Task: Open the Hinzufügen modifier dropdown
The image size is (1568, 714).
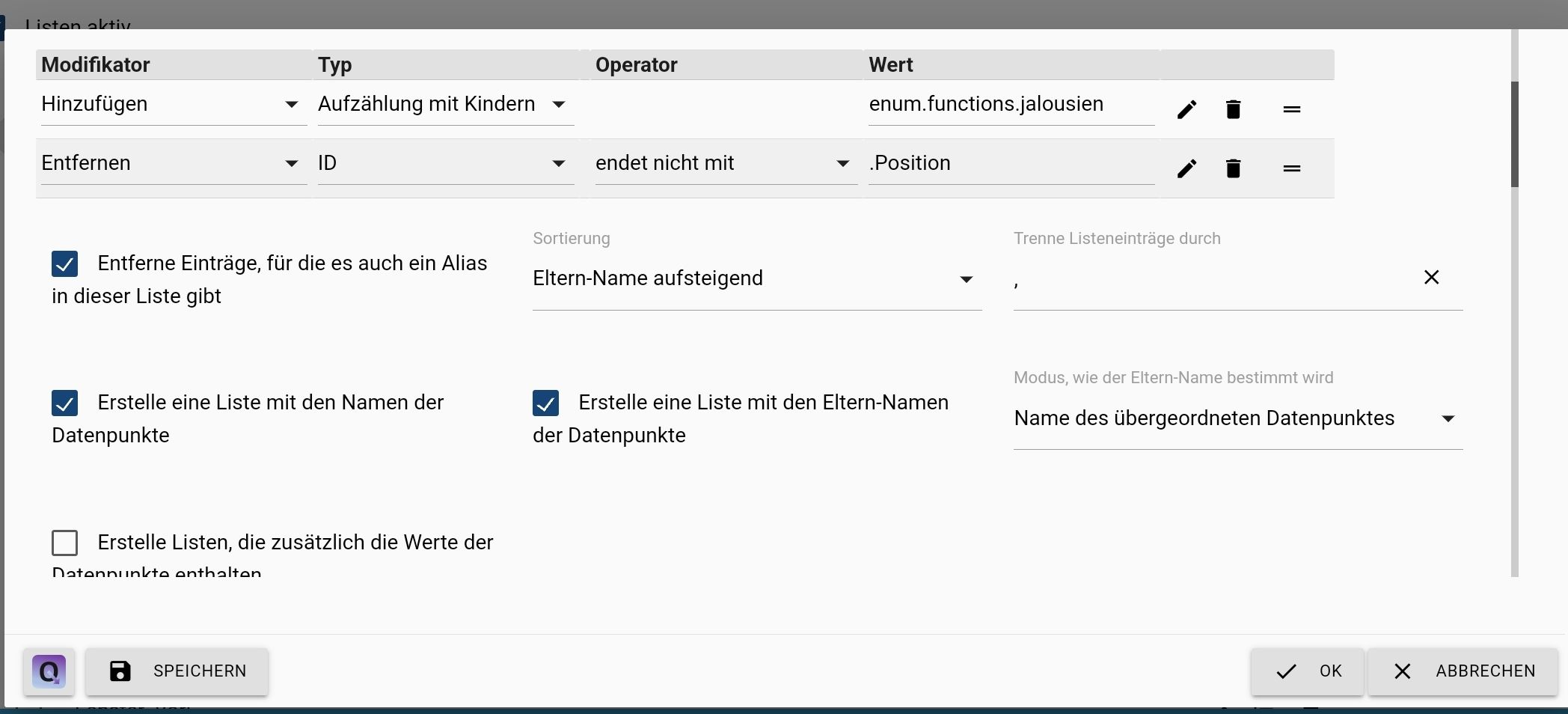Action: 174,104
